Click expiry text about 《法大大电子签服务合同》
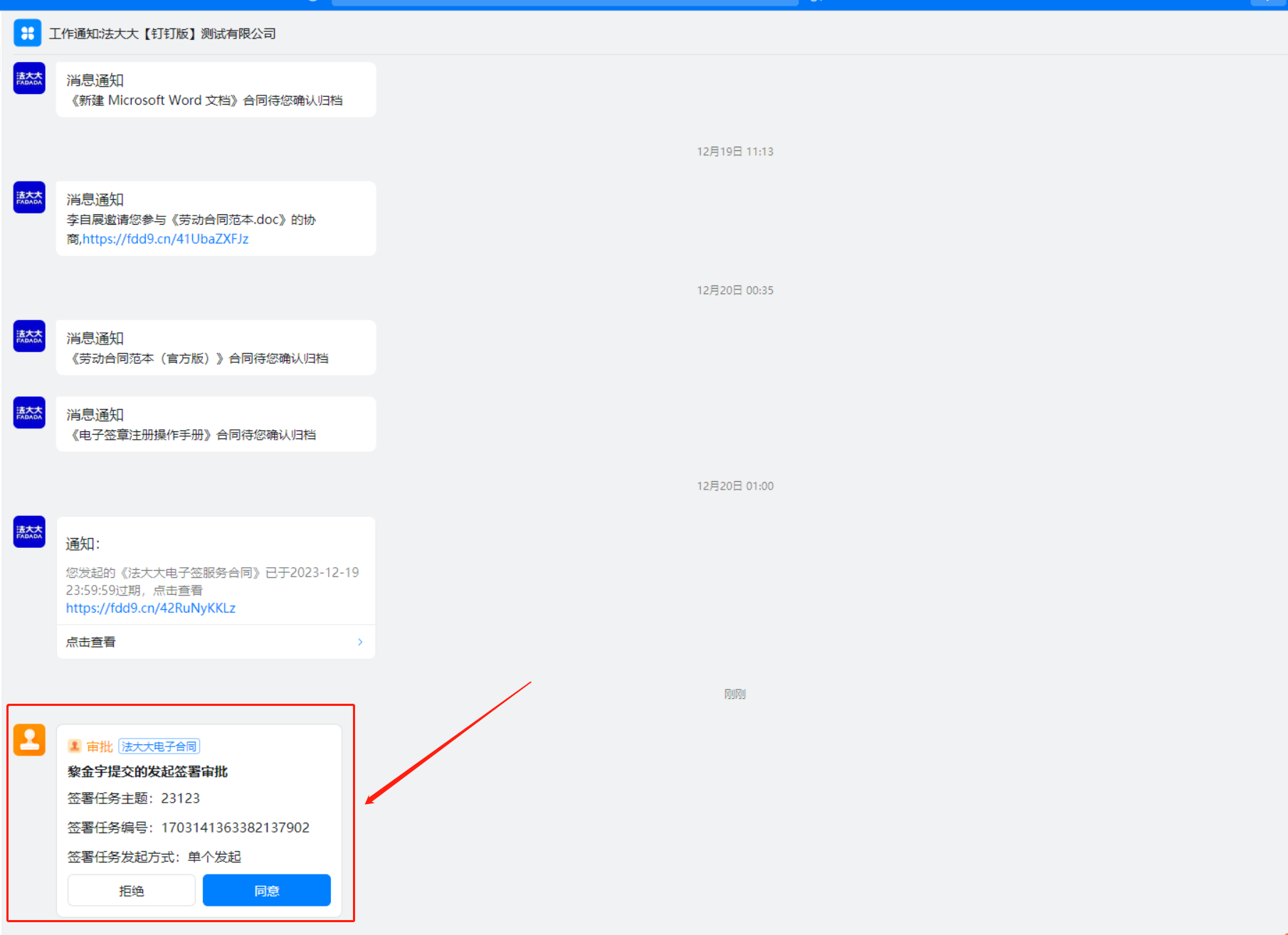The width and height of the screenshot is (1288, 935). coord(213,581)
